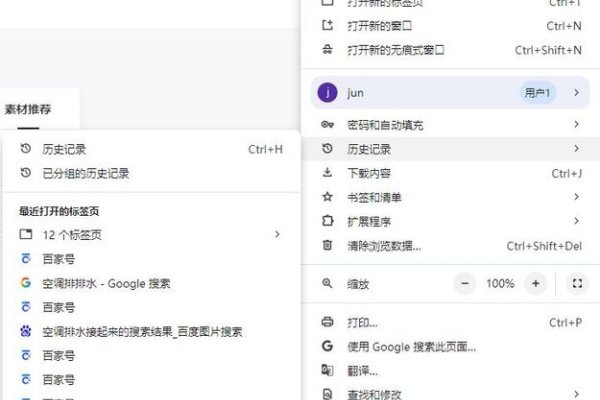Image resolution: width=600 pixels, height=400 pixels.
Task: Select 清除浏览数据... menu item
Action: 450,246
